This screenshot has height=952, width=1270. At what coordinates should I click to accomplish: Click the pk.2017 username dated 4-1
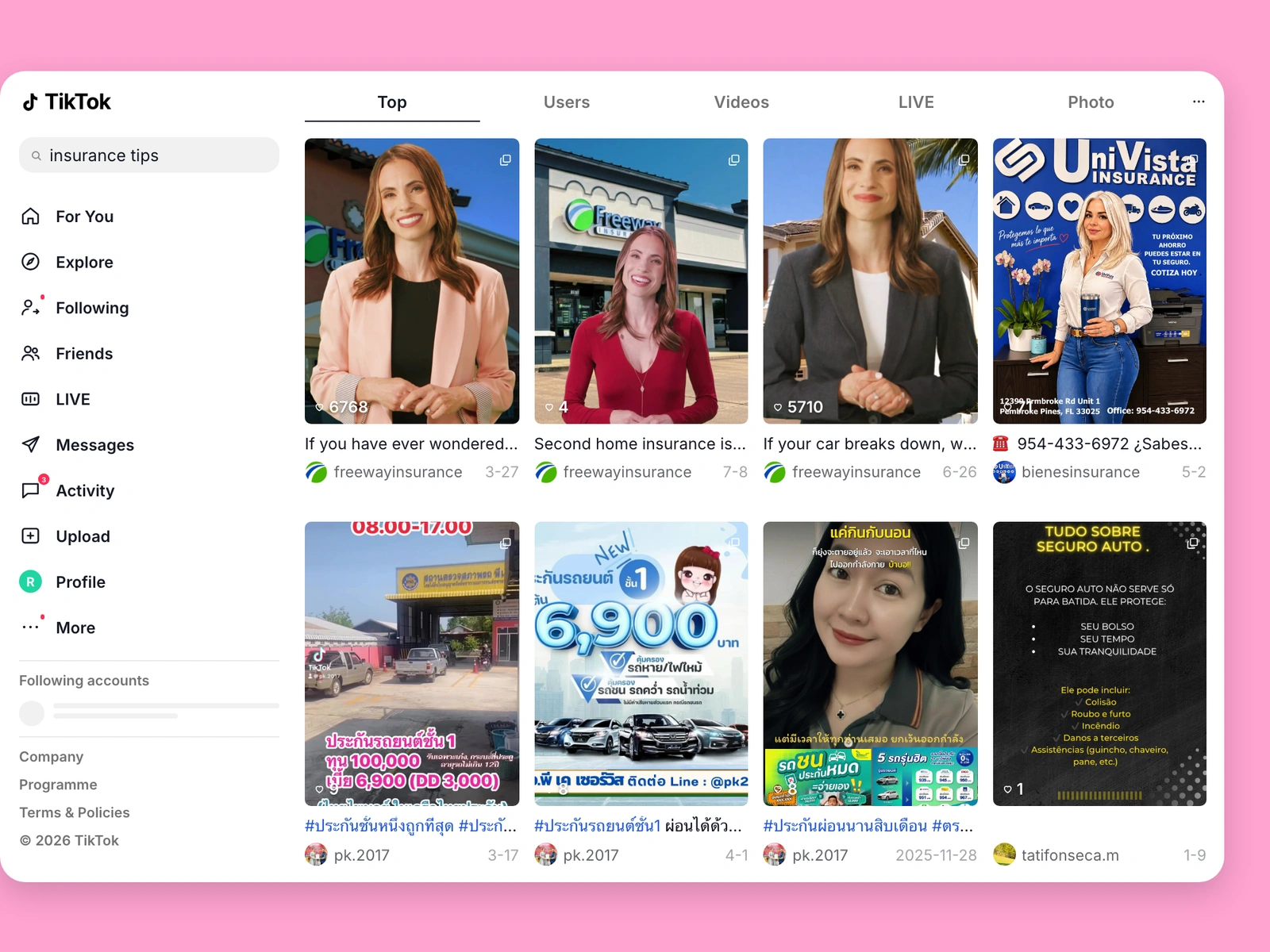click(x=591, y=855)
